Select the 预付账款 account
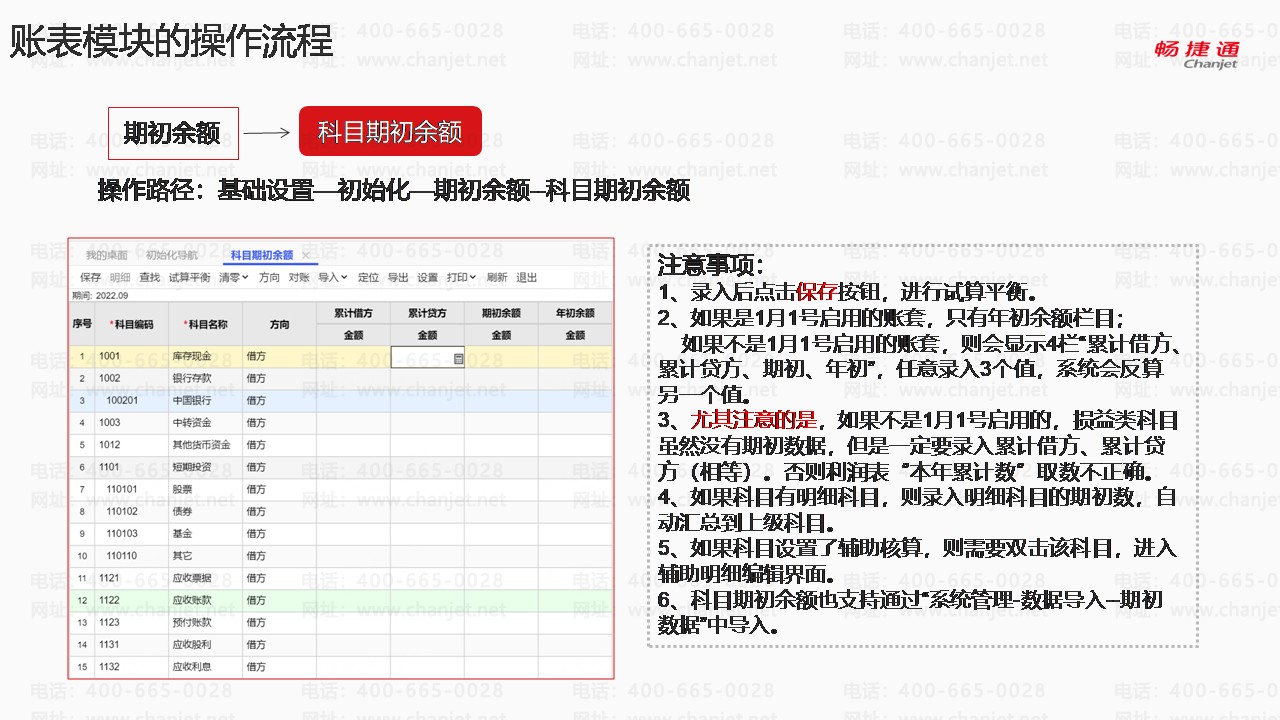The width and height of the screenshot is (1280, 720). tap(190, 623)
